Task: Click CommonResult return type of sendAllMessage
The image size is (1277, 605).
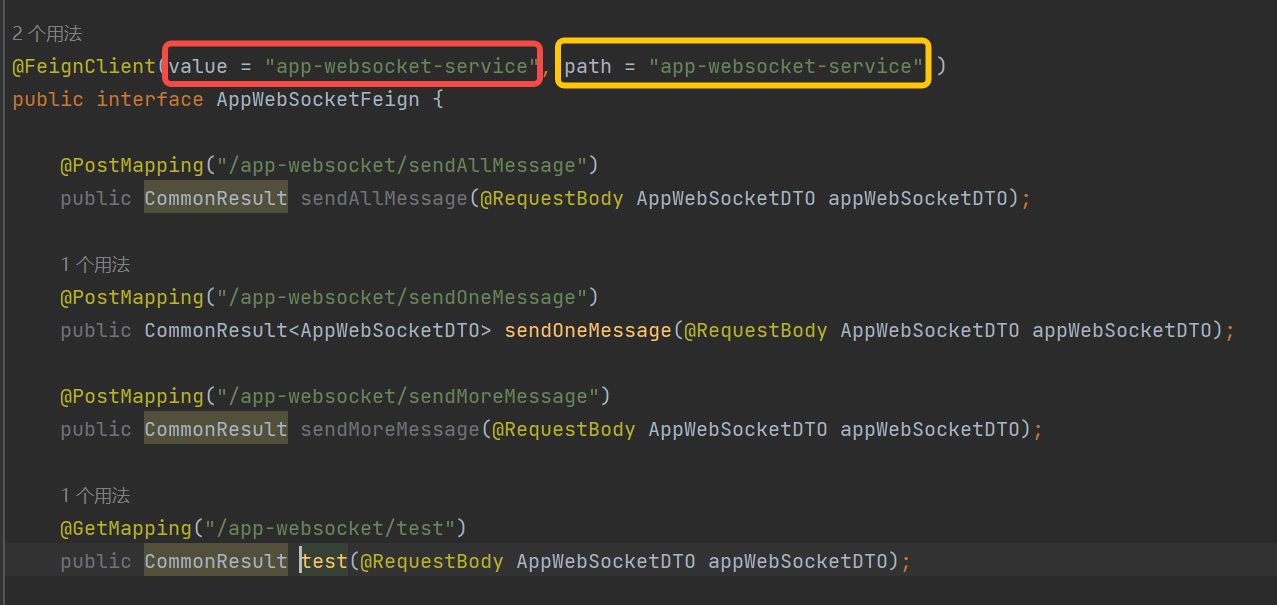Action: click(216, 198)
